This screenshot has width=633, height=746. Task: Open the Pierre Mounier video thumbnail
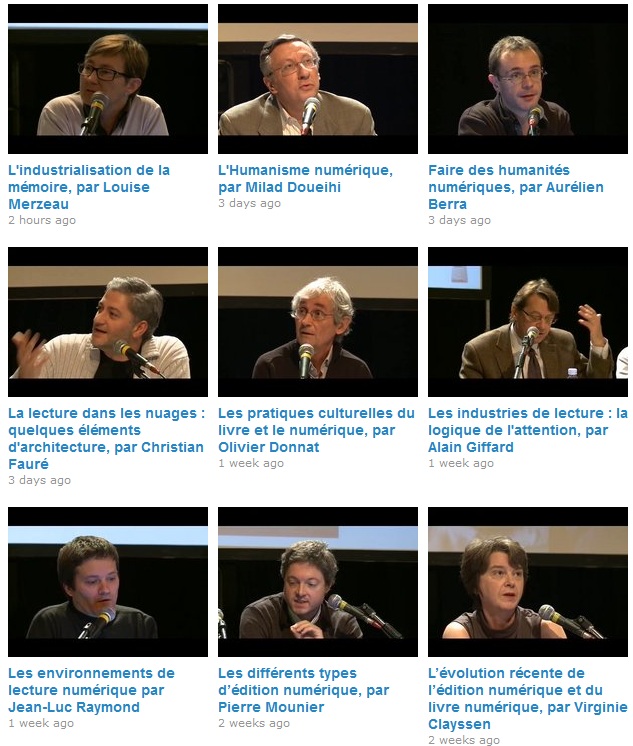click(318, 582)
